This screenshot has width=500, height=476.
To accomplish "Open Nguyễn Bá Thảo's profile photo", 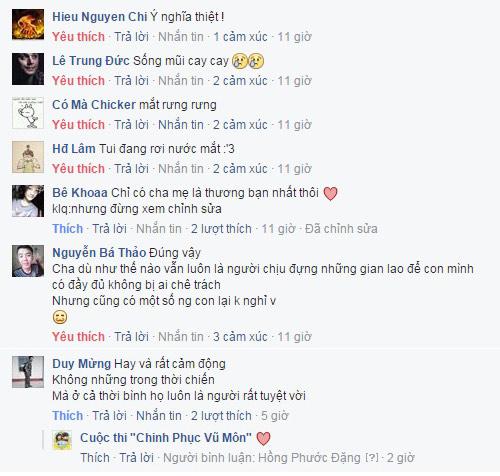I will pos(28,261).
